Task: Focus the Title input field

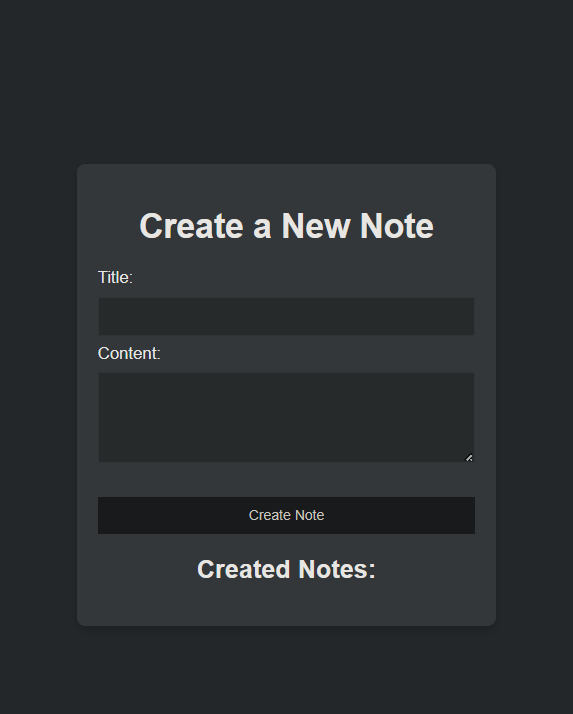Action: point(286,316)
